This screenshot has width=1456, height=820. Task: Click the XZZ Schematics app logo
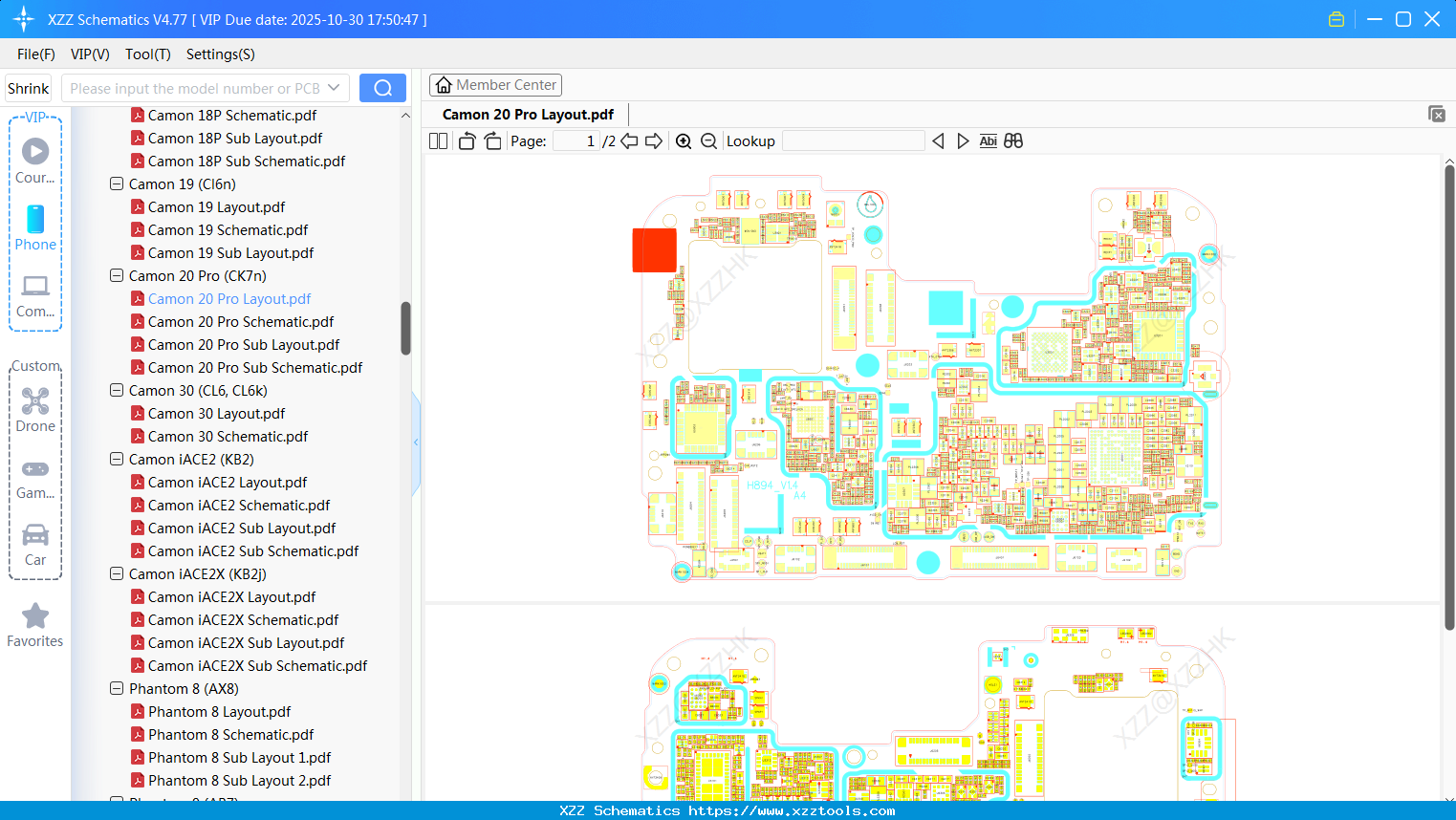pyautogui.click(x=23, y=19)
